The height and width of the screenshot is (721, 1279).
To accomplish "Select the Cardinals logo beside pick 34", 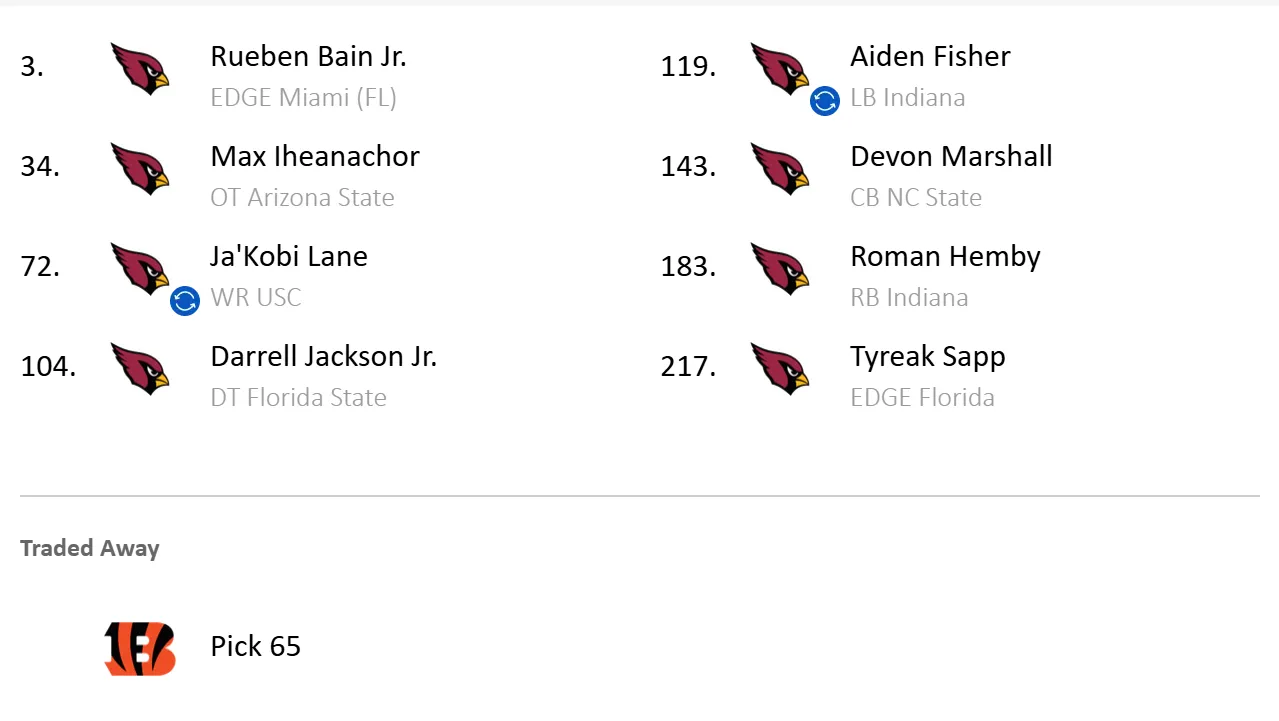I will (139, 170).
